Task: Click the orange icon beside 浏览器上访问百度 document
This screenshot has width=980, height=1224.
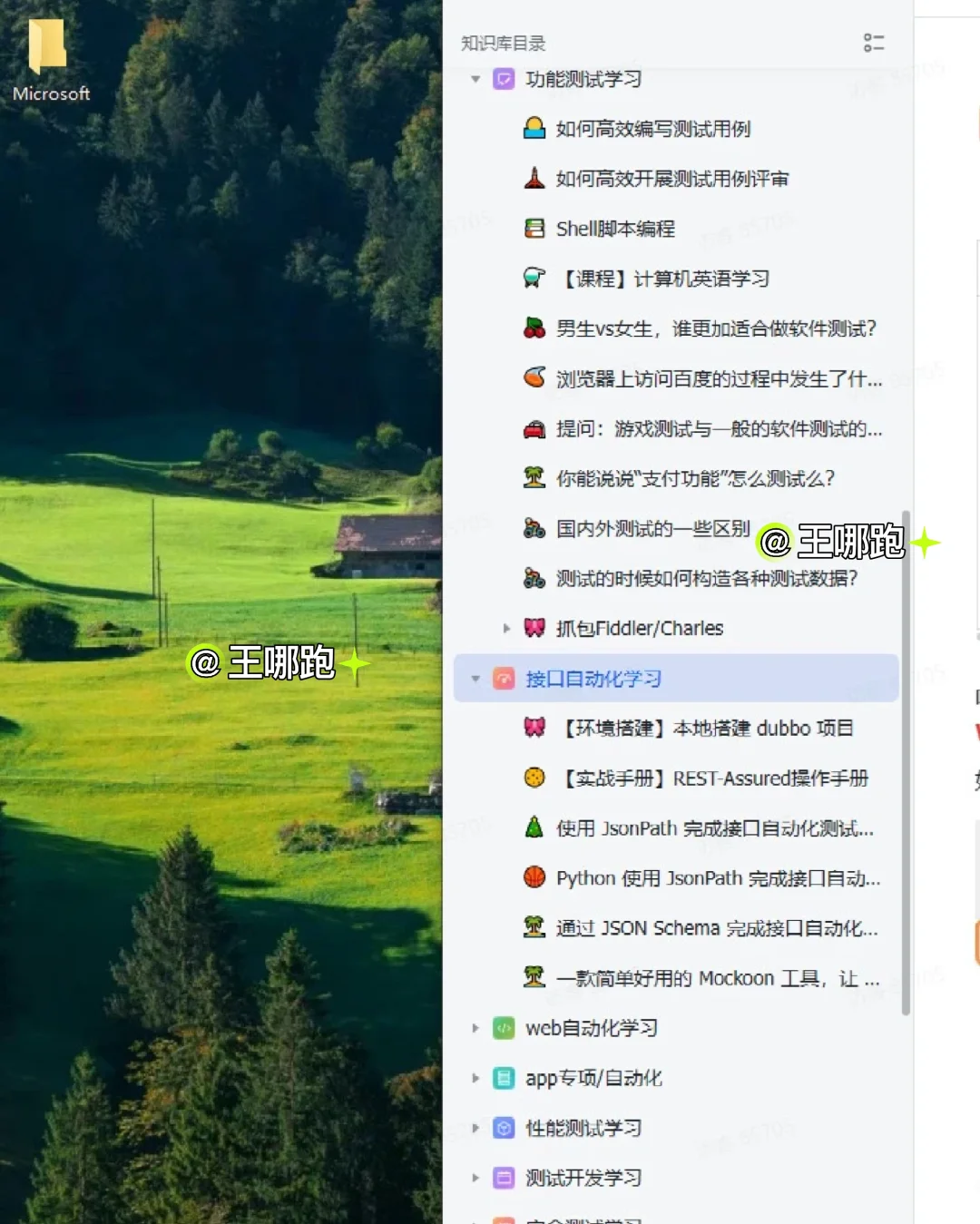Action: [x=536, y=378]
